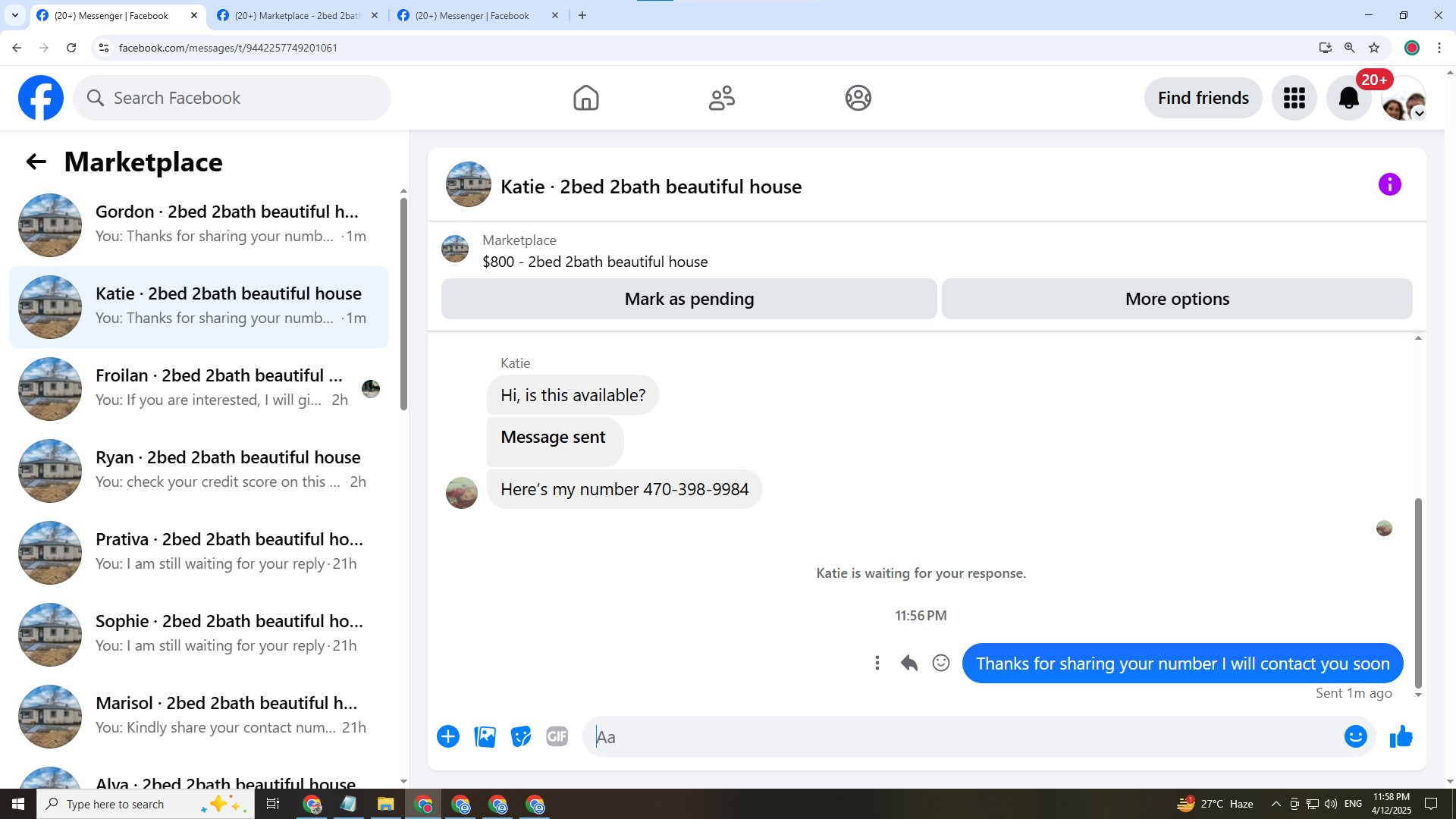
Task: Open conversation information purple icon
Action: pyautogui.click(x=1389, y=184)
